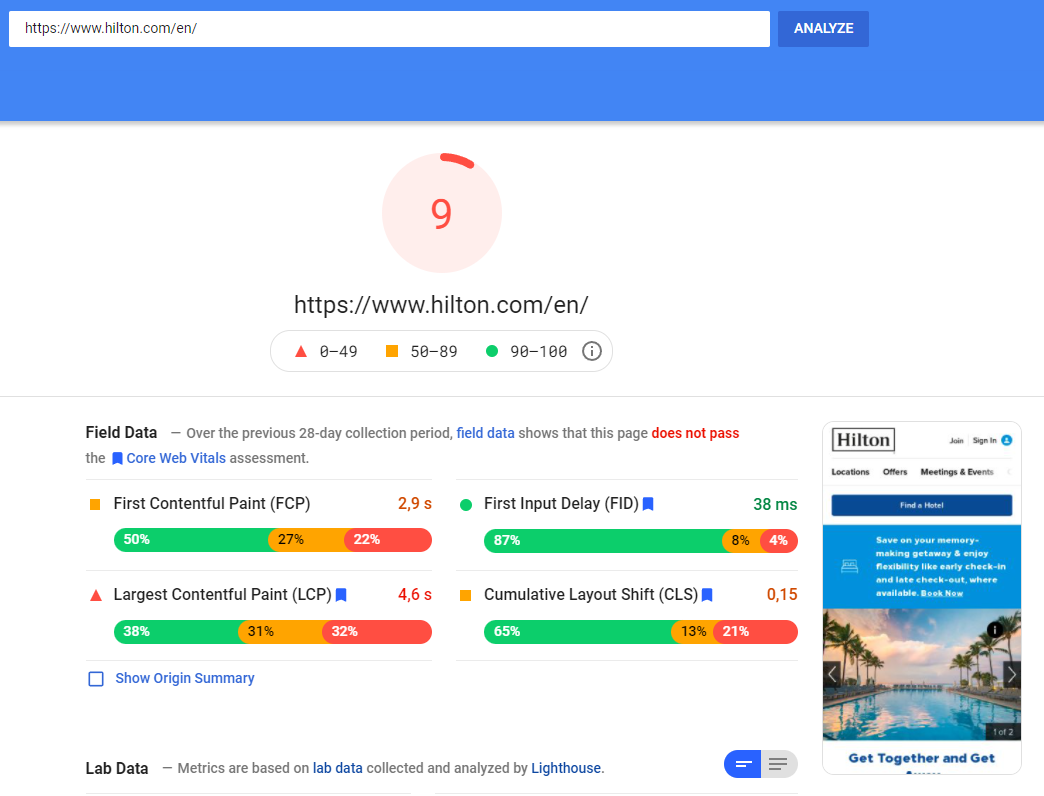Click the green circle 90–100 legend icon
The image size is (1044, 796).
(492, 351)
